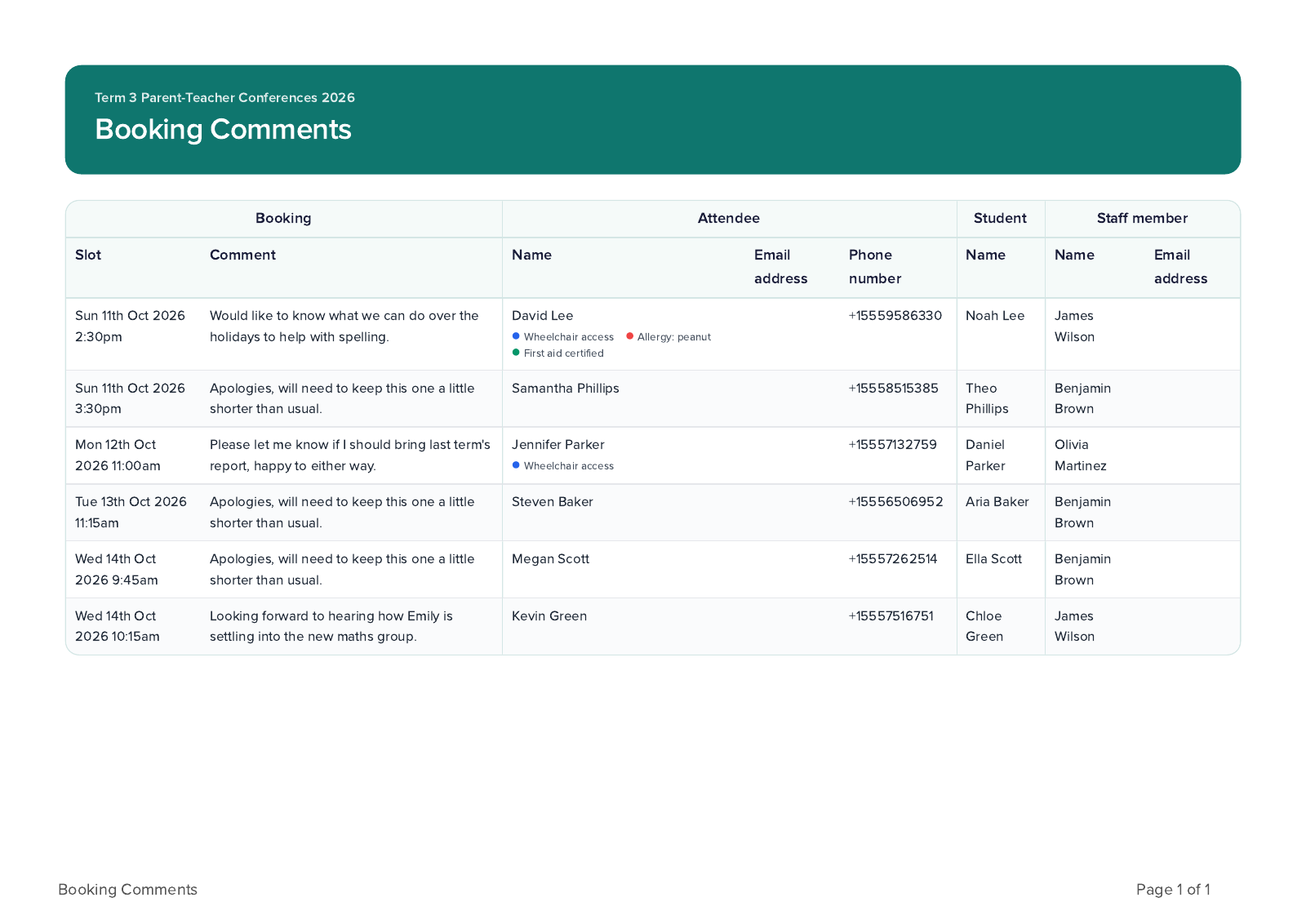Image resolution: width=1306 pixels, height=924 pixels.
Task: Click the Page 1 of 1 footer text
Action: point(1173,890)
